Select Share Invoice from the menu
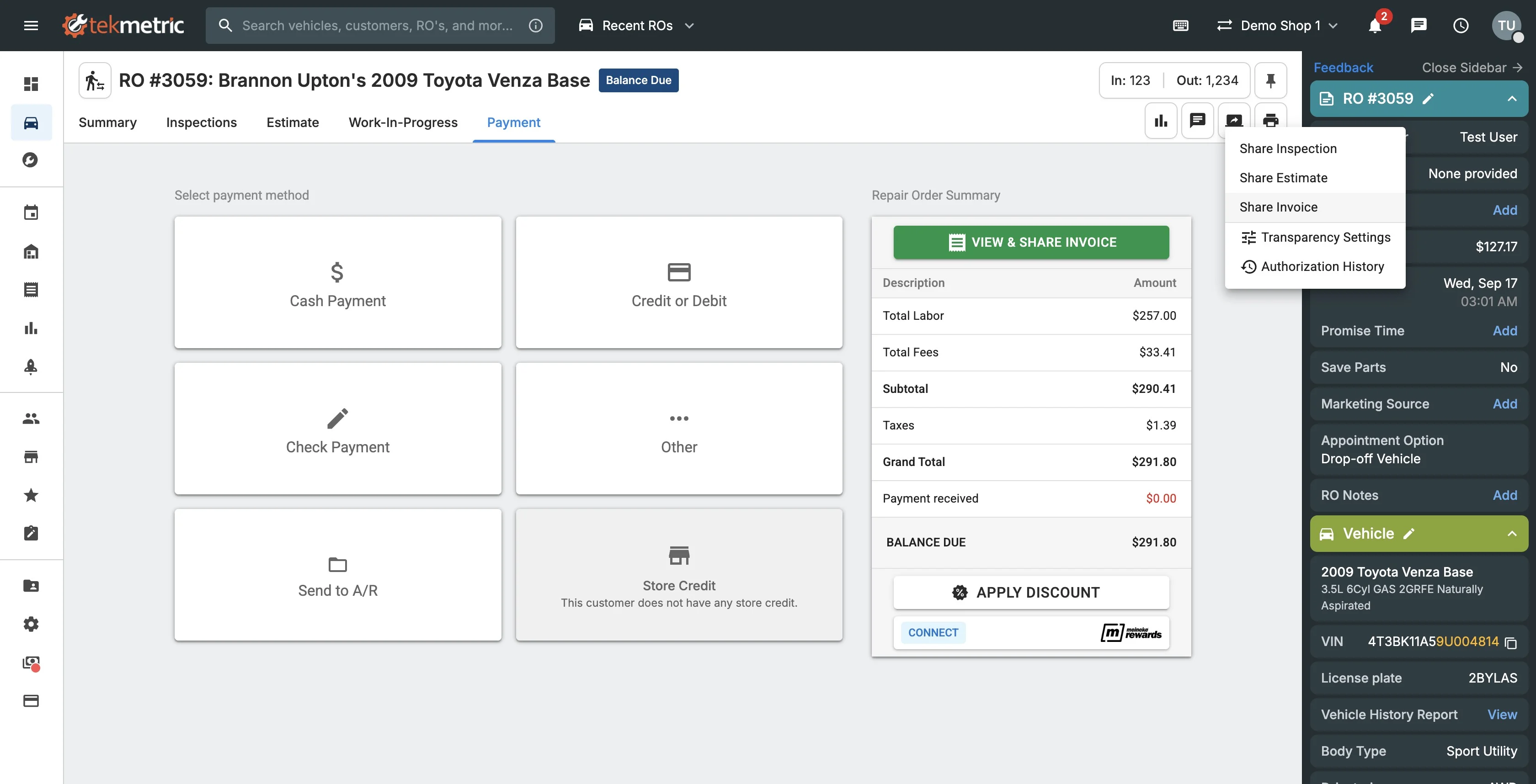Viewport: 1536px width, 784px height. point(1279,207)
